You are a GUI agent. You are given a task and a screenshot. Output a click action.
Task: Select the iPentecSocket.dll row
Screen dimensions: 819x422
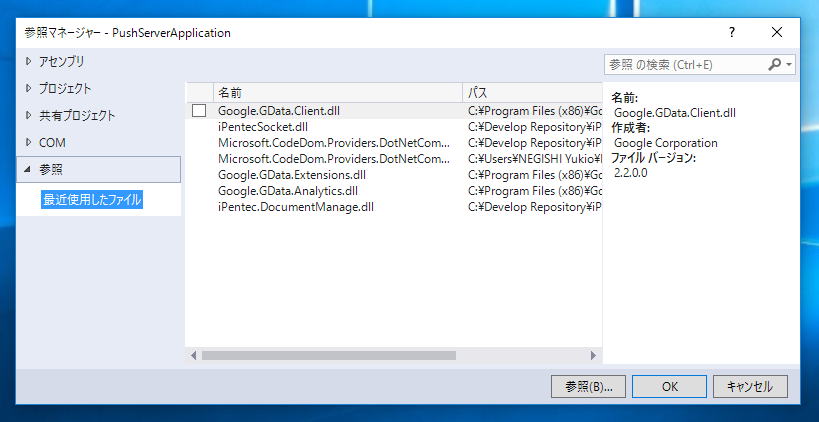394,127
